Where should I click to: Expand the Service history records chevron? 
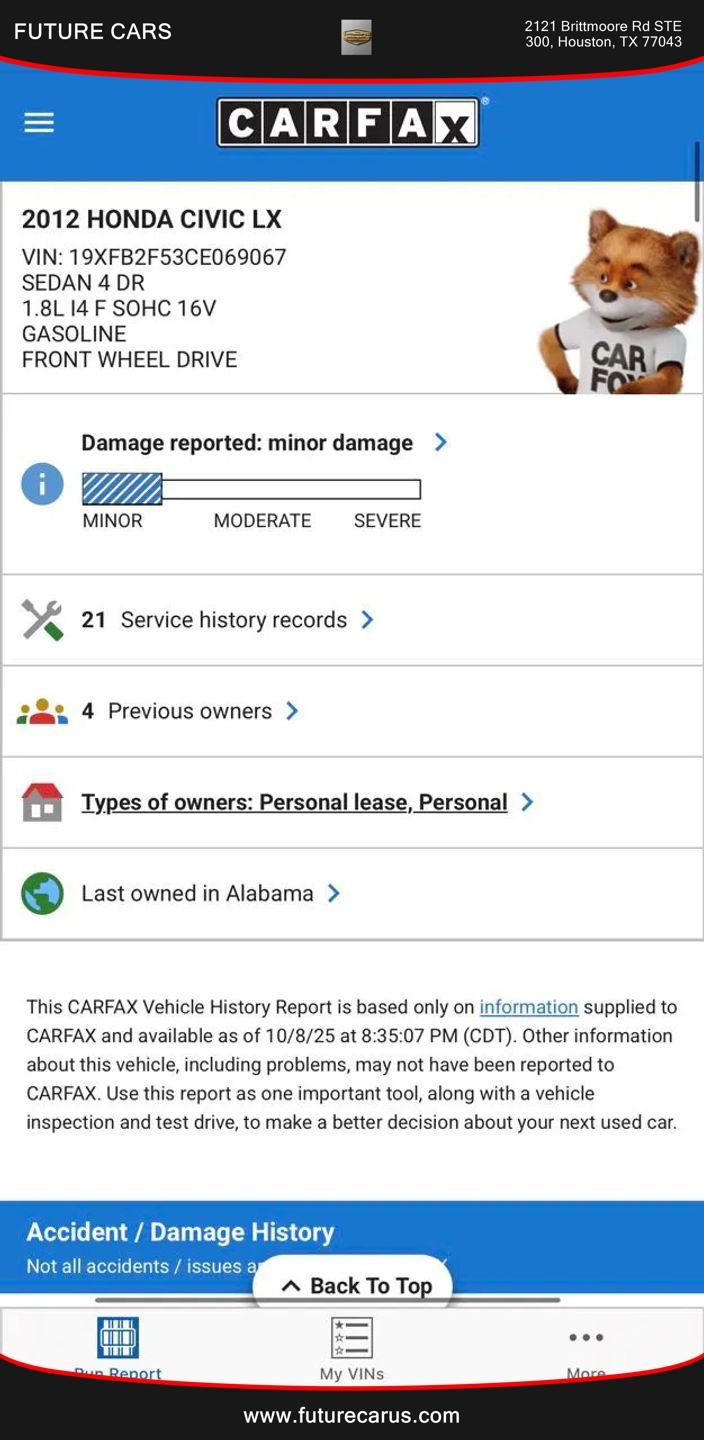pyautogui.click(x=367, y=620)
